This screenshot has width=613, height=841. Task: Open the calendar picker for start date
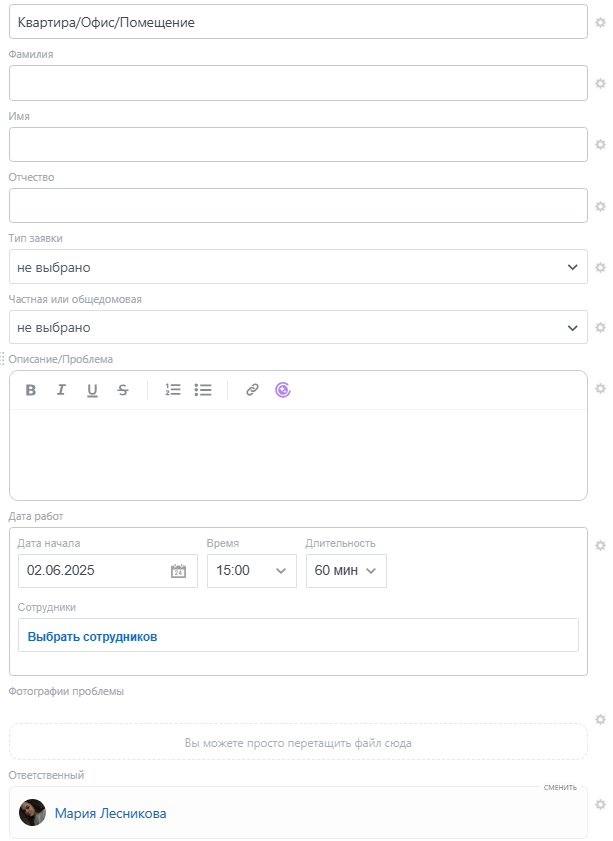pos(179,571)
